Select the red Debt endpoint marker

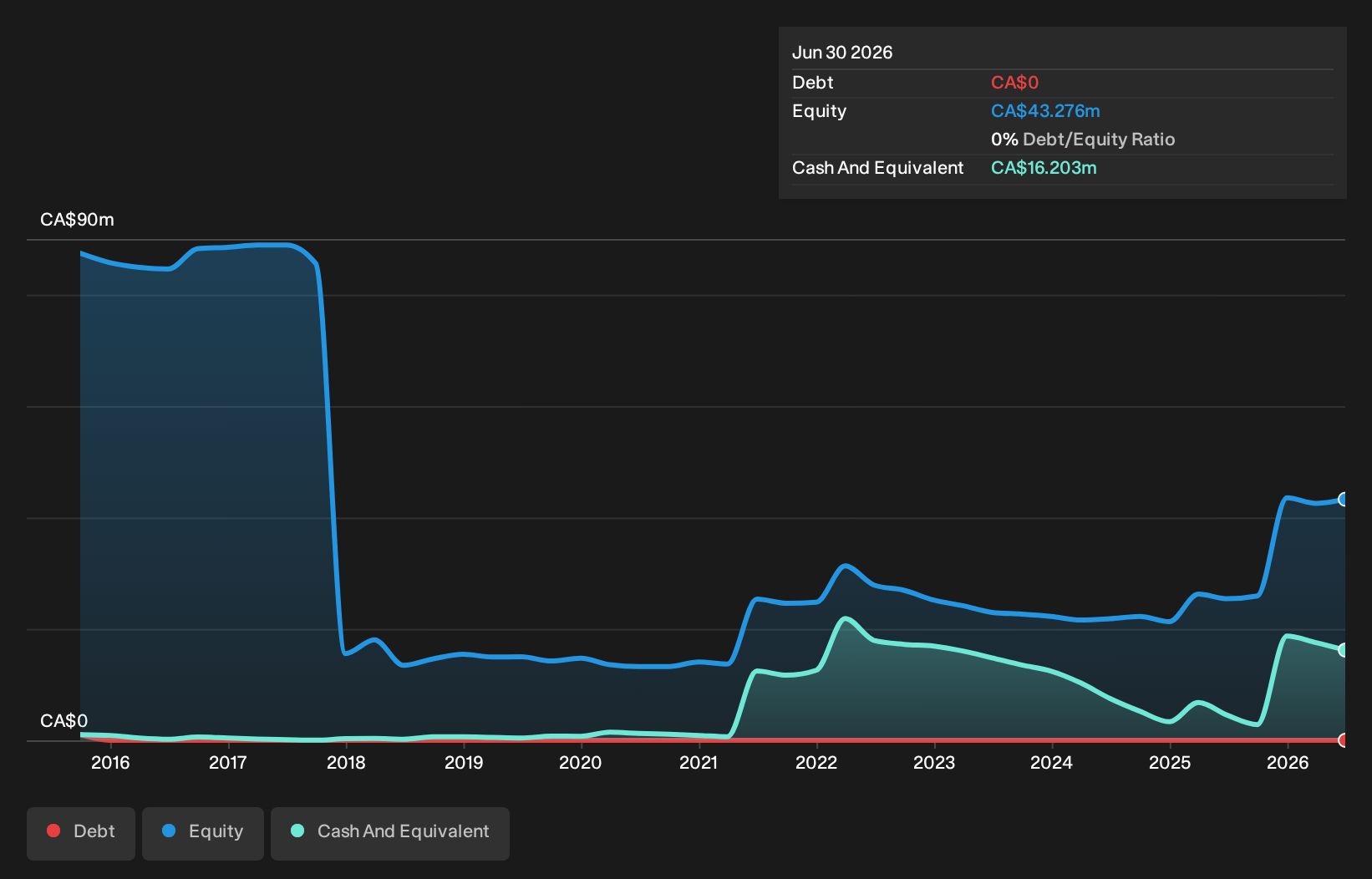pyautogui.click(x=1344, y=740)
